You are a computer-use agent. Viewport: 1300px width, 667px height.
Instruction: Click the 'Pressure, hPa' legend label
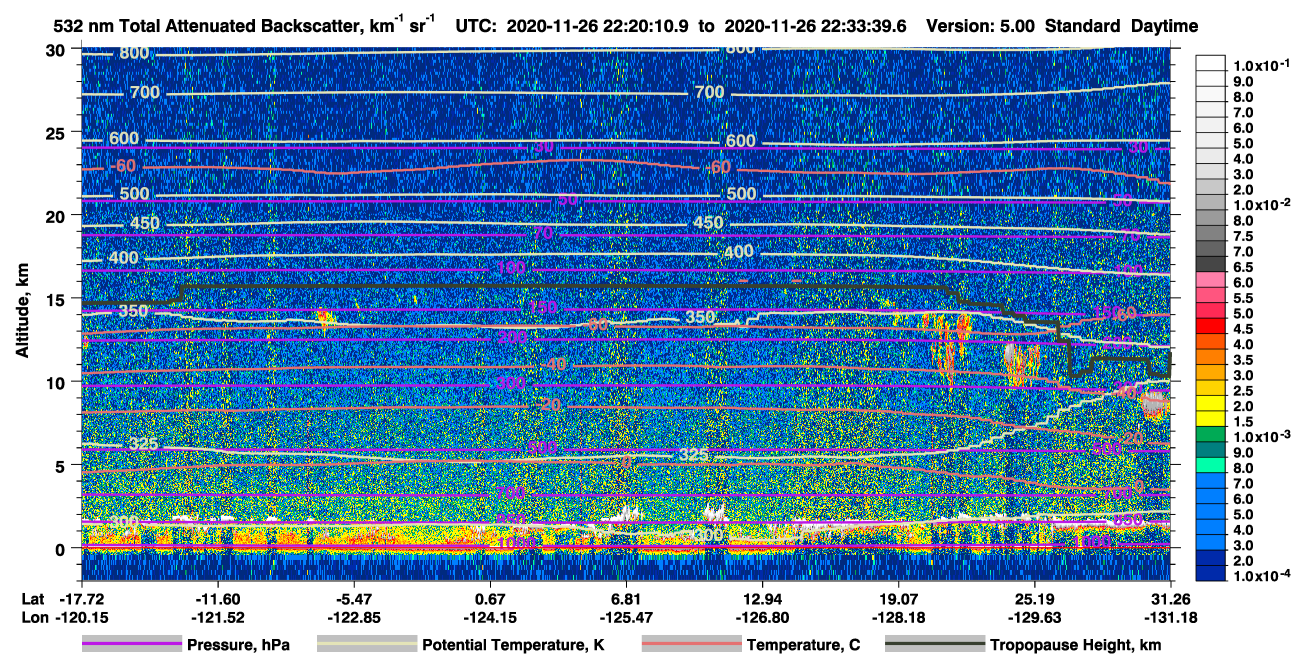[240, 646]
